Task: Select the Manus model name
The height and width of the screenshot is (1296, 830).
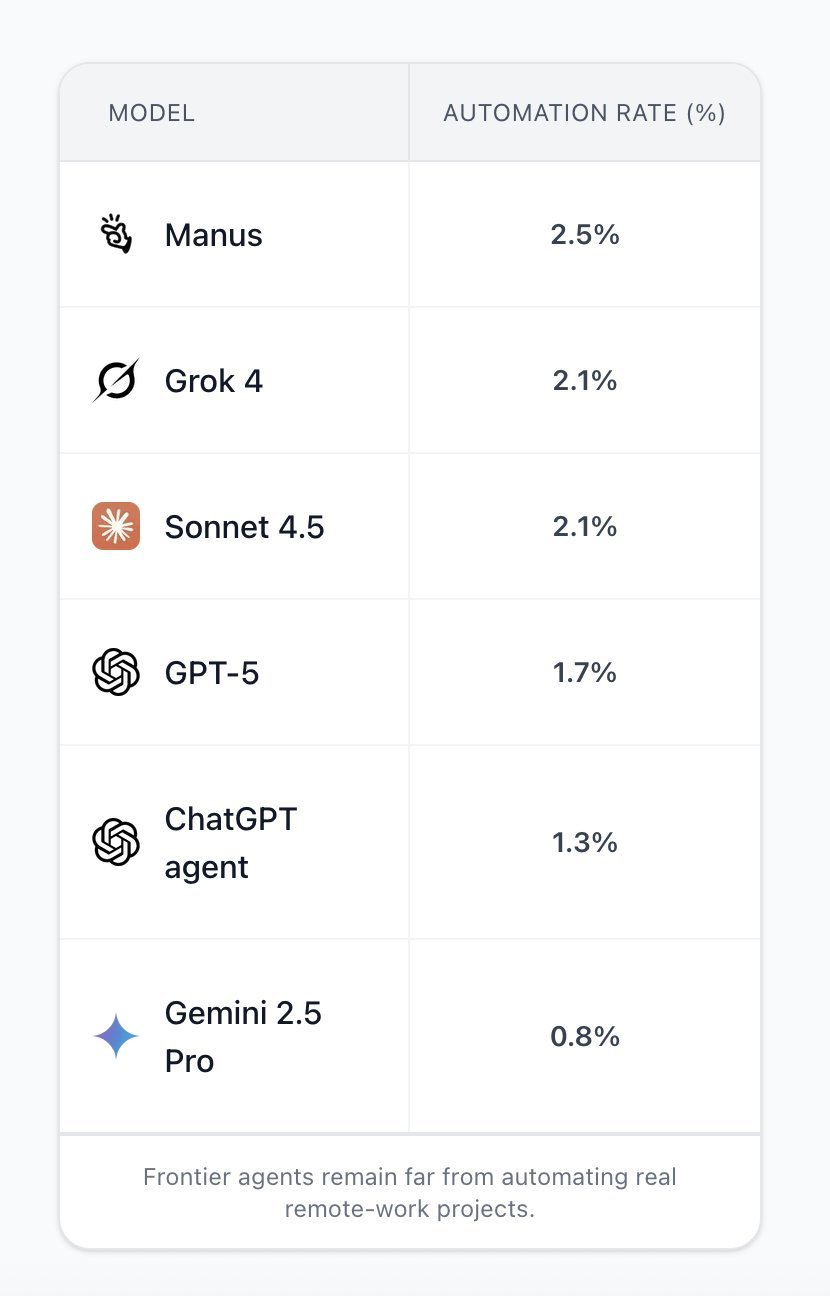Action: [213, 235]
